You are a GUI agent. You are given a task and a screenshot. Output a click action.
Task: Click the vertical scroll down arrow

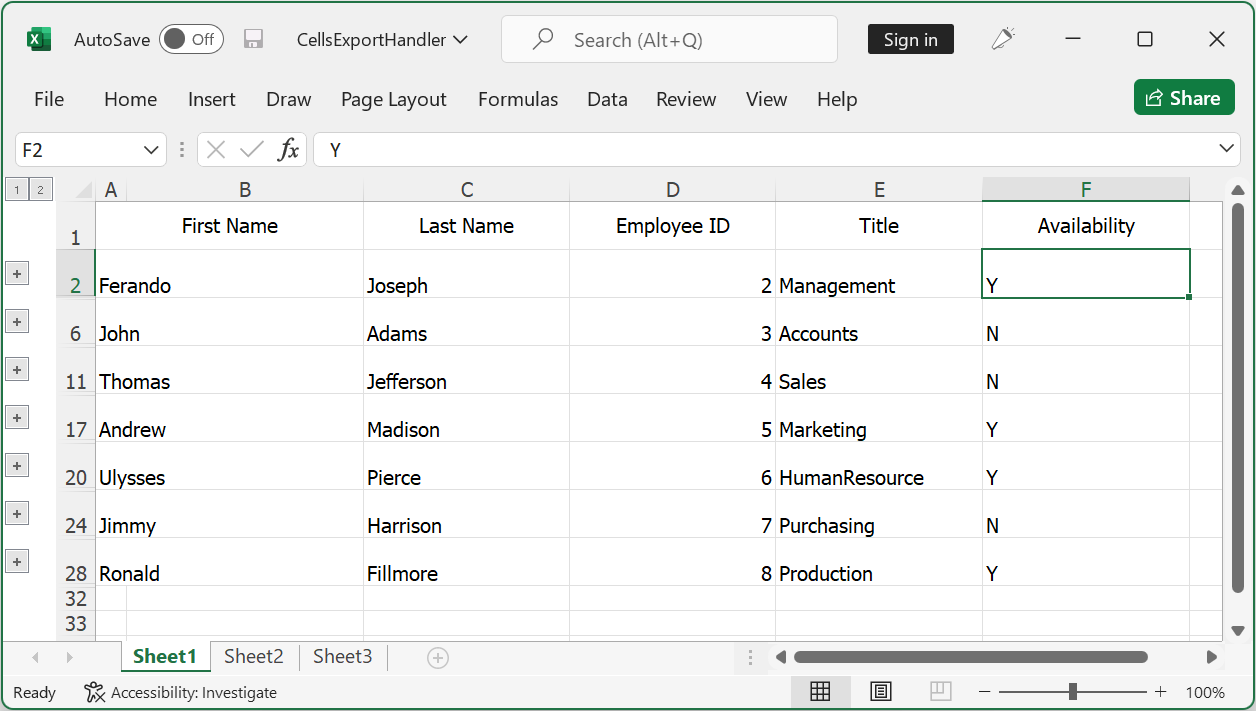point(1238,630)
